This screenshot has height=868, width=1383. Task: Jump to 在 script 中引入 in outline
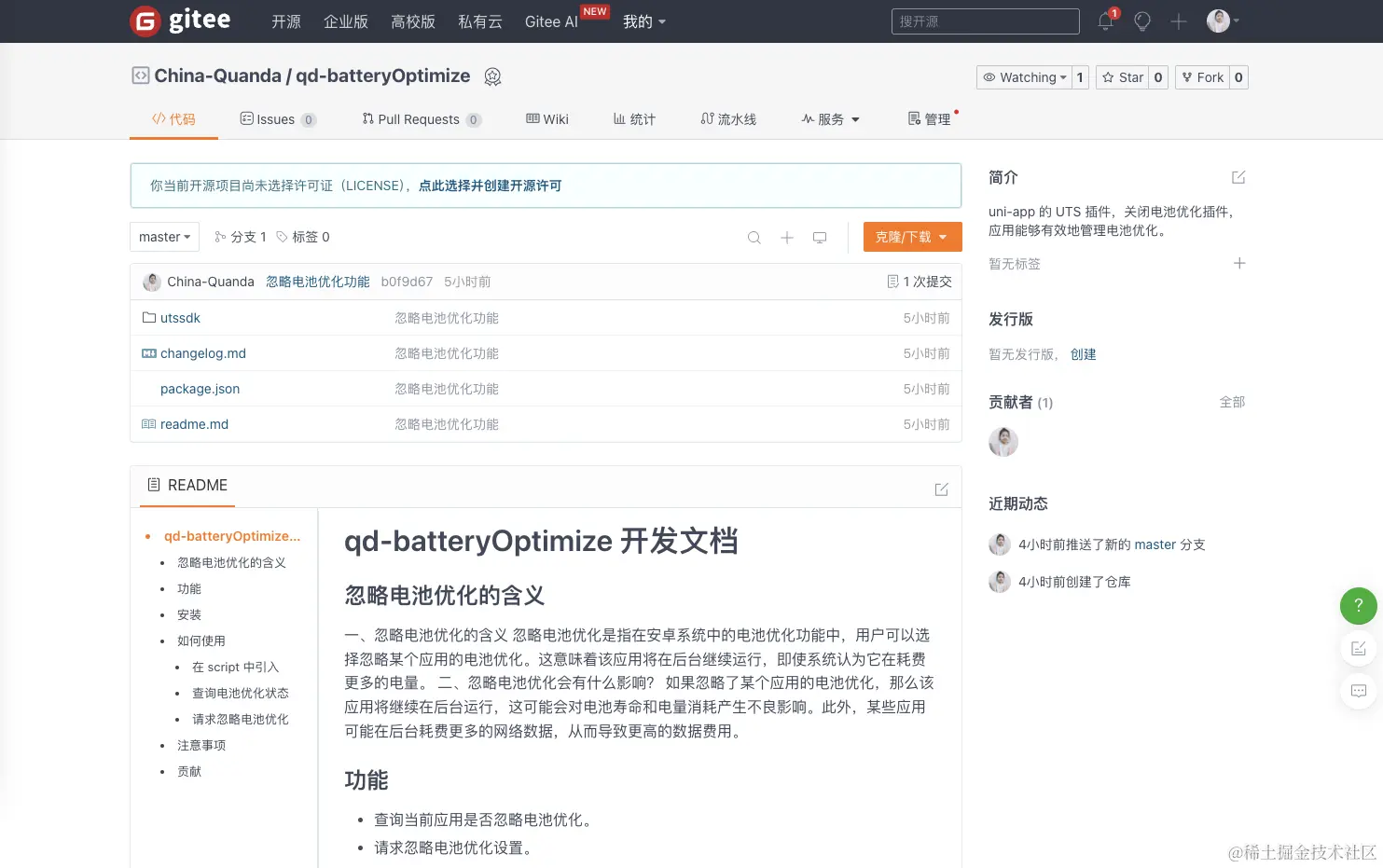[x=236, y=668]
